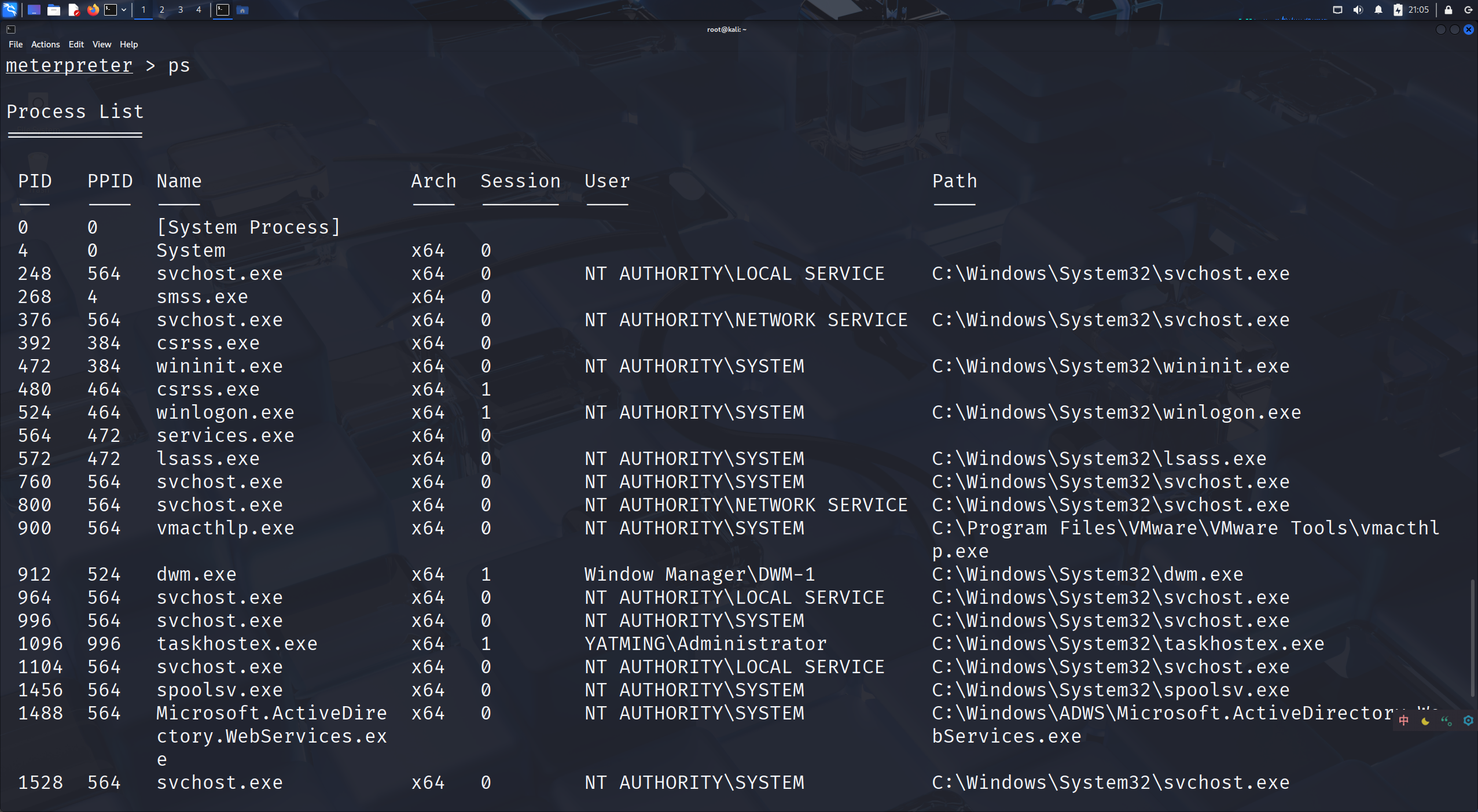Toggle Chinese input mode indicator

pos(1404,720)
